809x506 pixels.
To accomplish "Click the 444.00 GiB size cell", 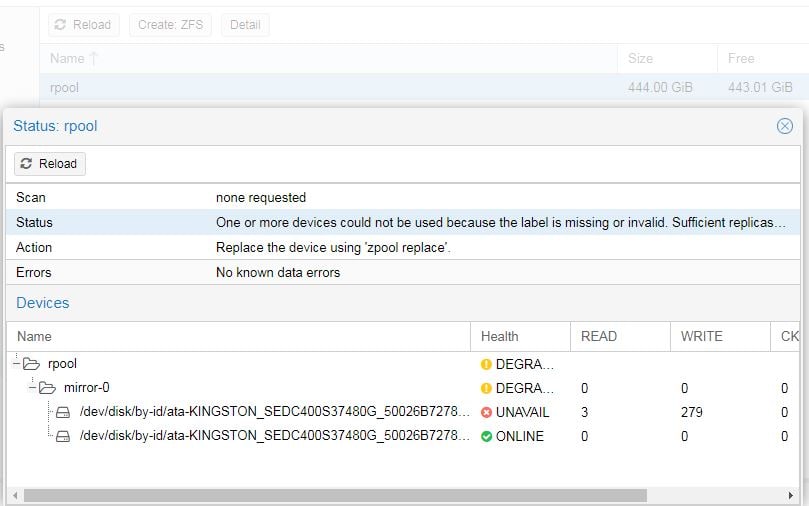I will 660,87.
